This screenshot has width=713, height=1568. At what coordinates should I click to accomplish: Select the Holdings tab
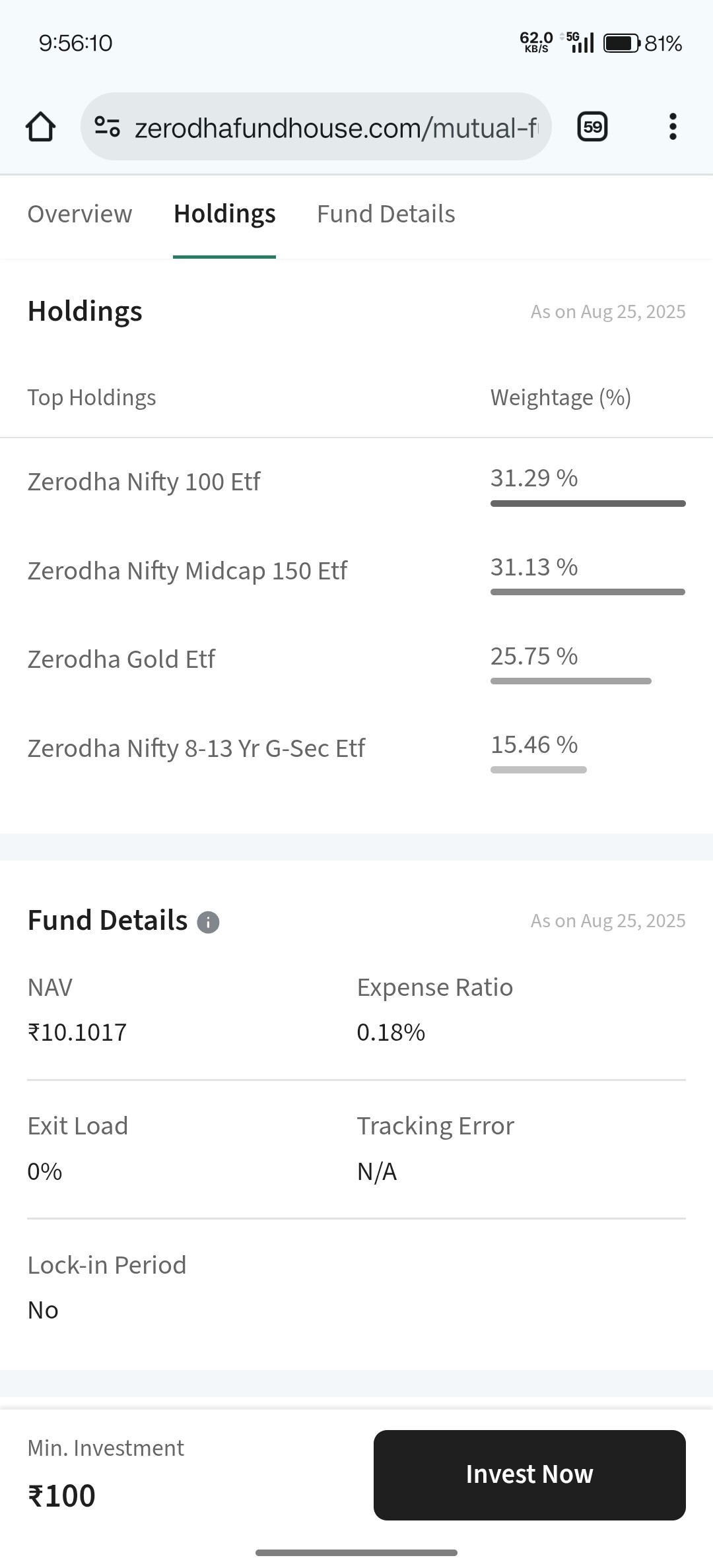click(224, 214)
